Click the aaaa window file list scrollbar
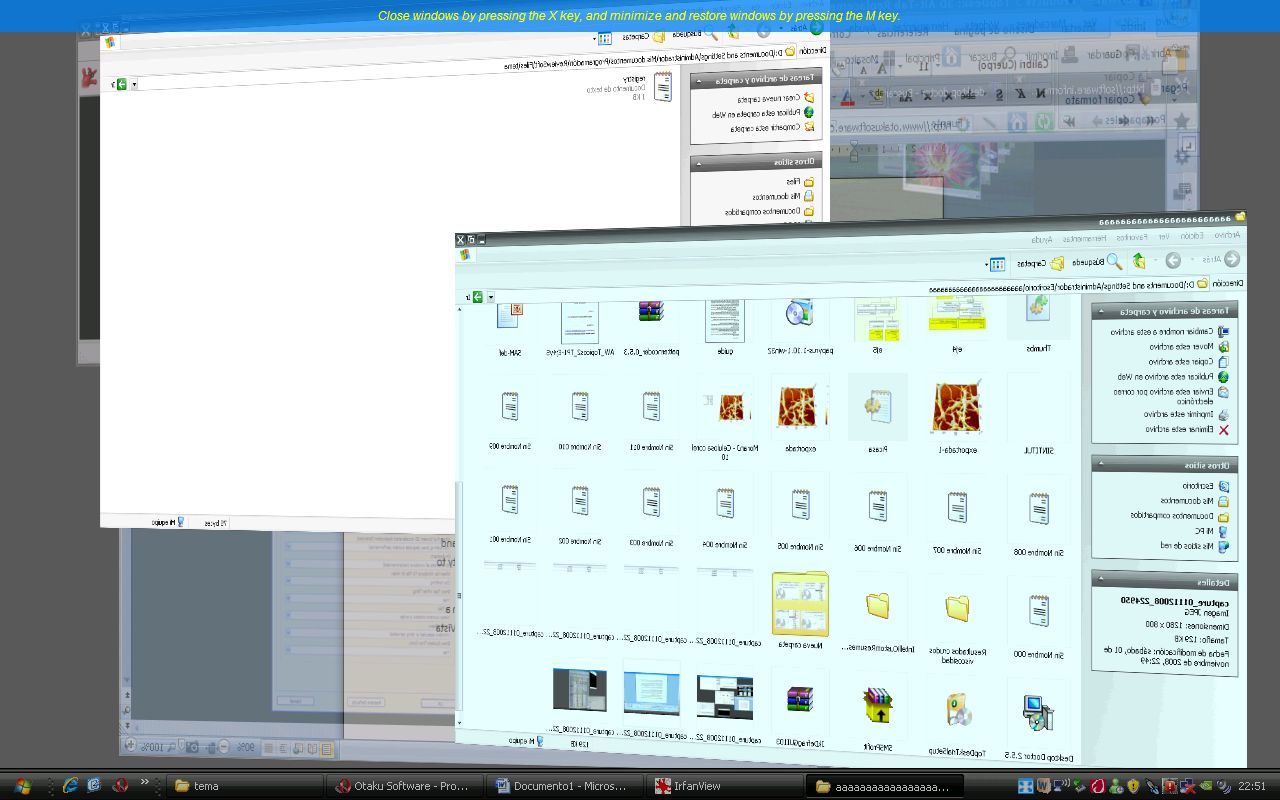The height and width of the screenshot is (800, 1280). pos(459,515)
